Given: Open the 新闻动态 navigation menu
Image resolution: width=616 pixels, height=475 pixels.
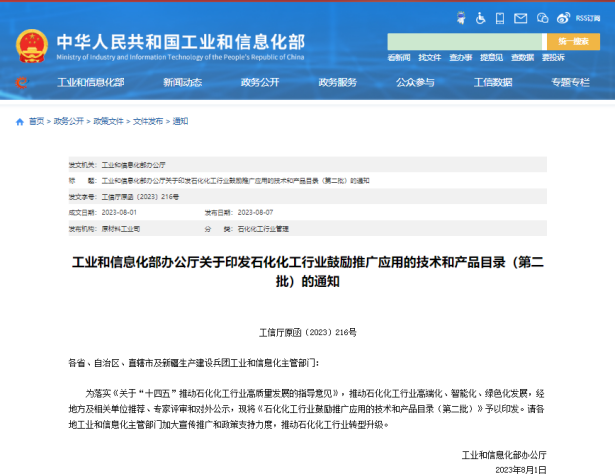Looking at the screenshot, I should point(183,83).
